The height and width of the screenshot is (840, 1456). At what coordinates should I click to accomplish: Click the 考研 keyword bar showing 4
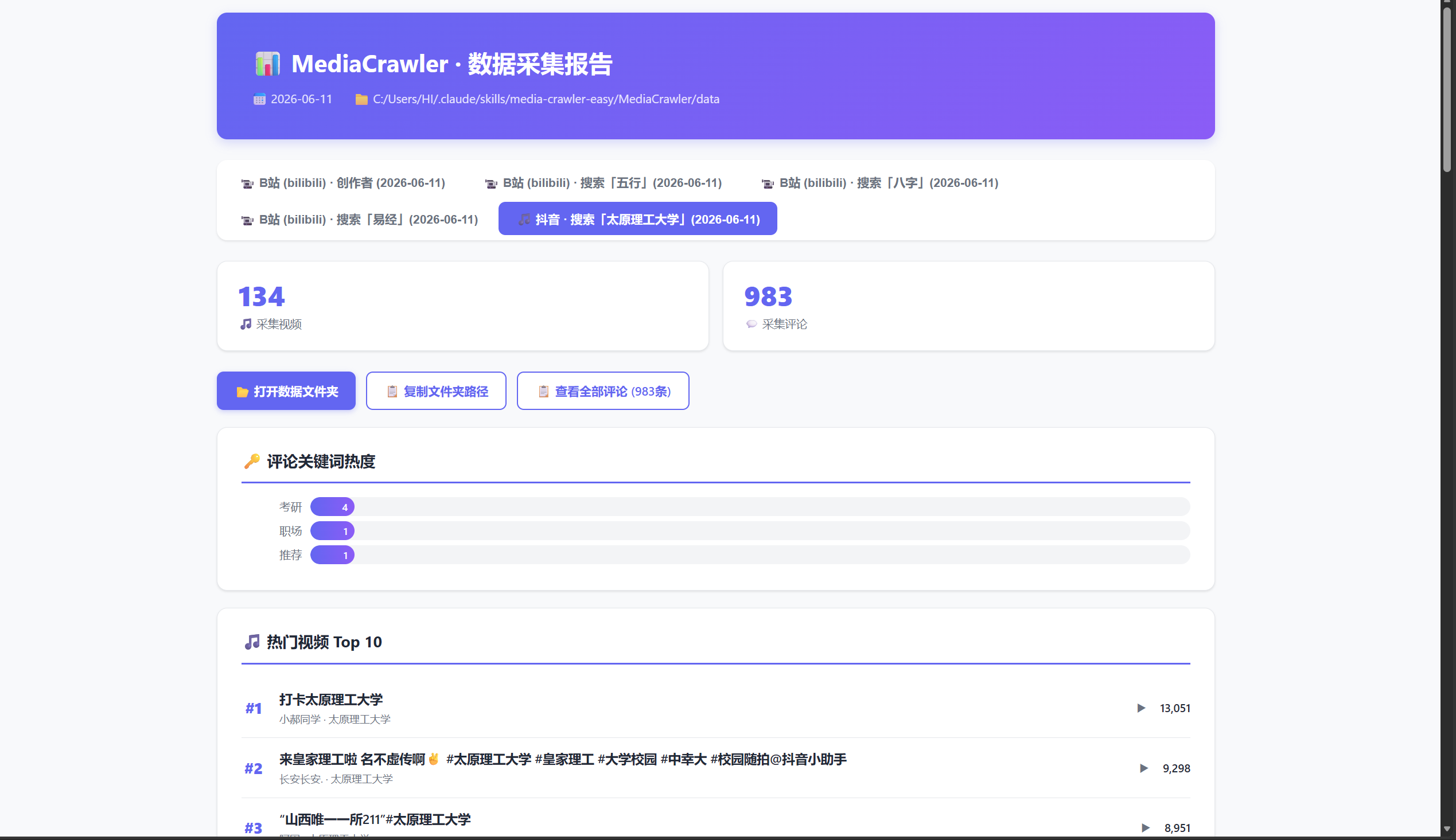tap(332, 507)
